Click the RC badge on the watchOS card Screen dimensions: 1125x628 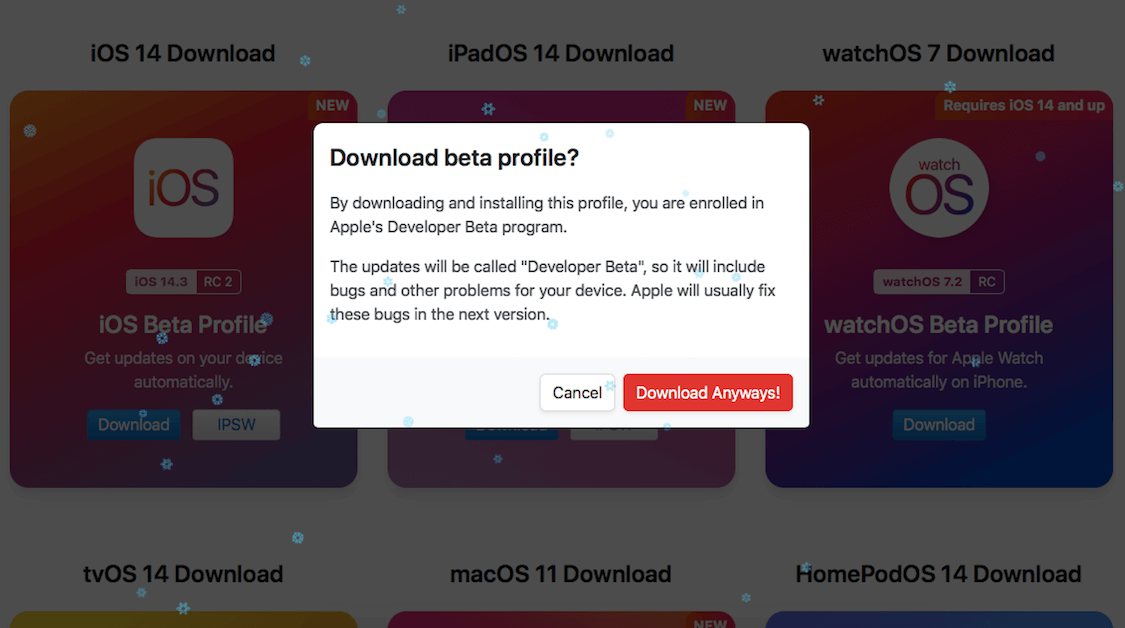click(987, 282)
